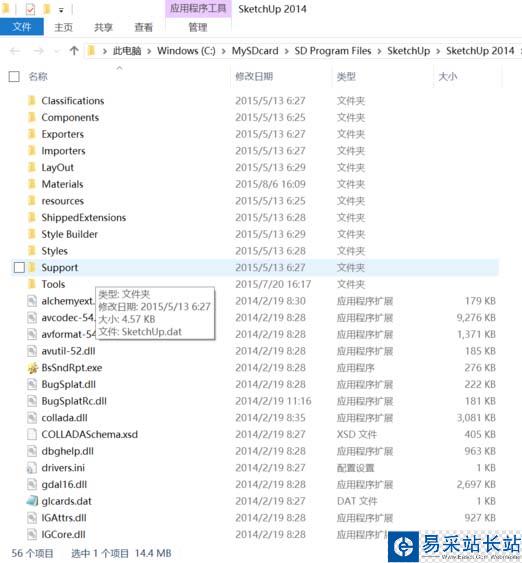Image resolution: width=522 pixels, height=563 pixels.
Task: Click the forward navigation arrow
Action: click(x=38, y=51)
